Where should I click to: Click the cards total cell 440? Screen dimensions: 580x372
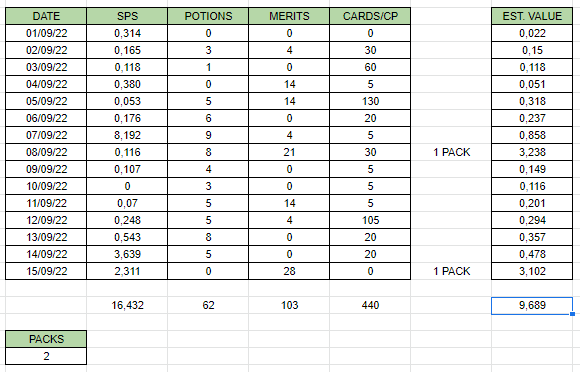pyautogui.click(x=370, y=305)
